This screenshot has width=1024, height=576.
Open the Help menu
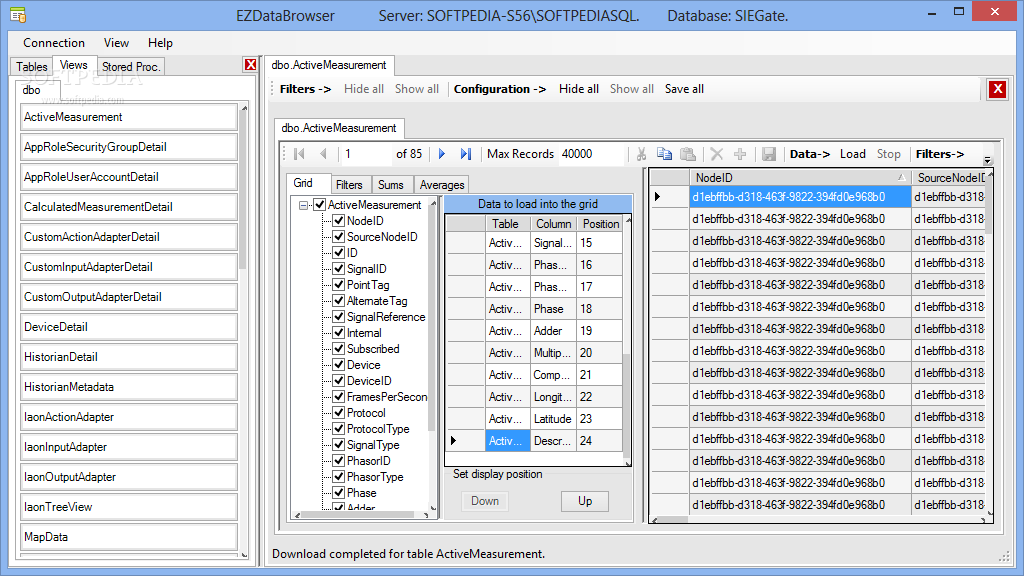pos(160,43)
